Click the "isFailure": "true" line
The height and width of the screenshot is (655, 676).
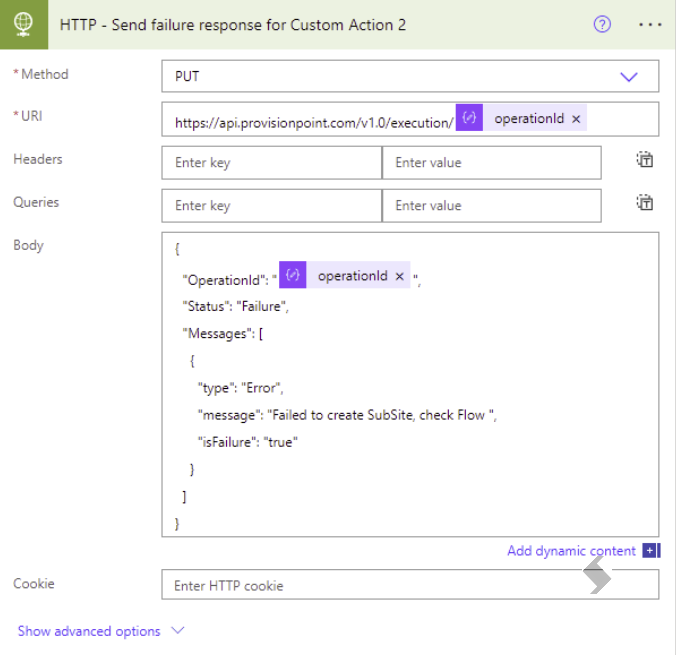247,442
